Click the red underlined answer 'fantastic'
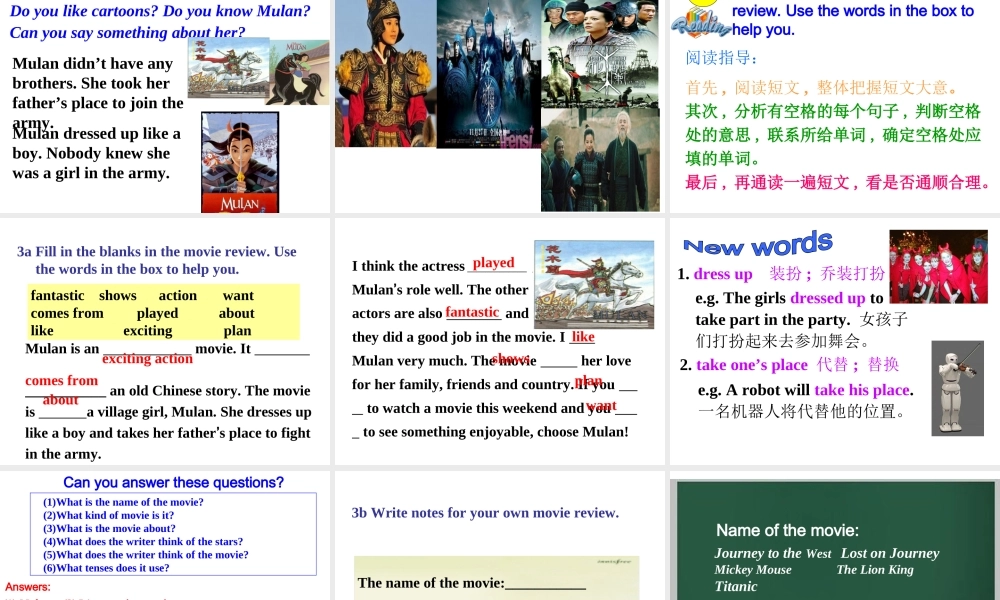 [473, 312]
